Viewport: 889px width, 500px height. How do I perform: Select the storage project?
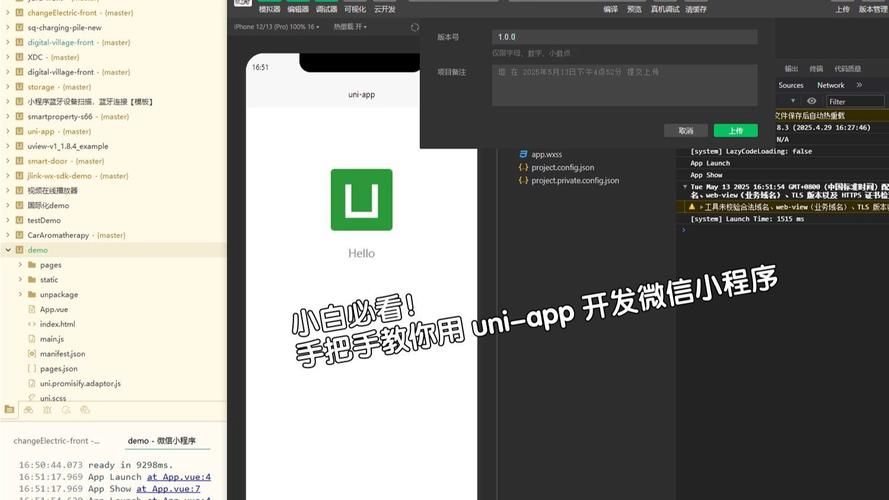[41, 87]
